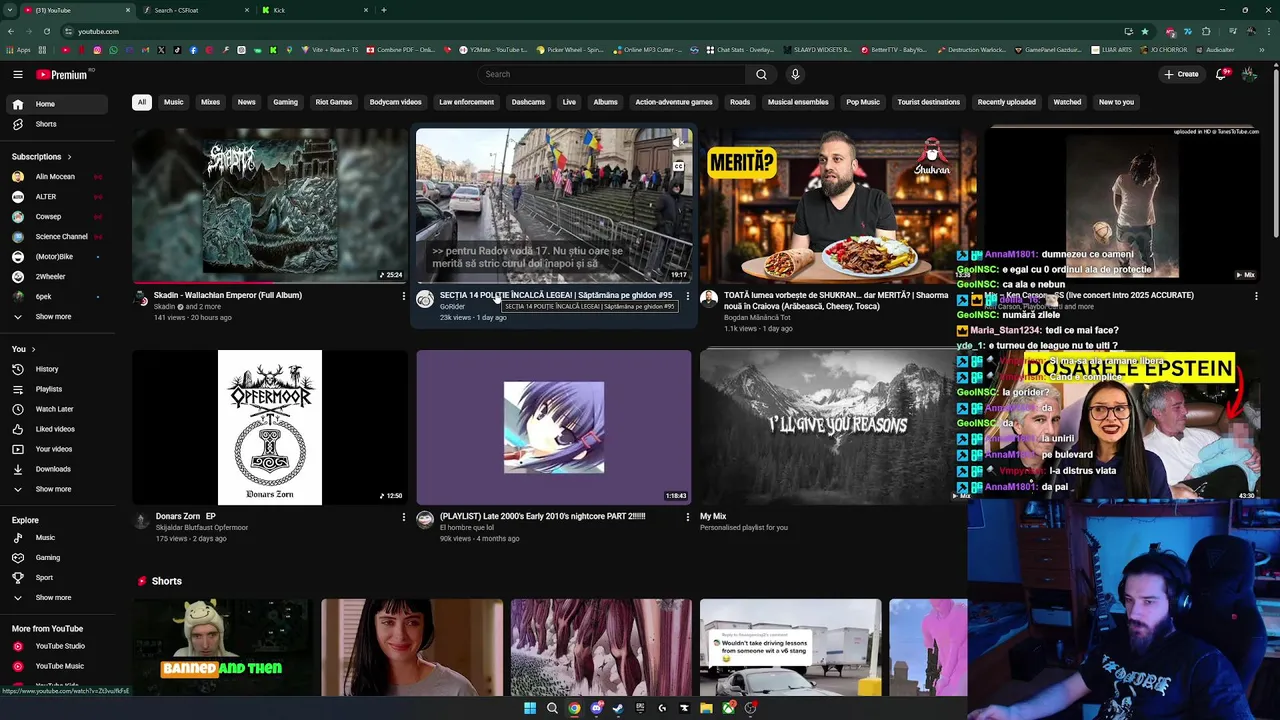Open Playlists in the sidebar

[x=55, y=389]
